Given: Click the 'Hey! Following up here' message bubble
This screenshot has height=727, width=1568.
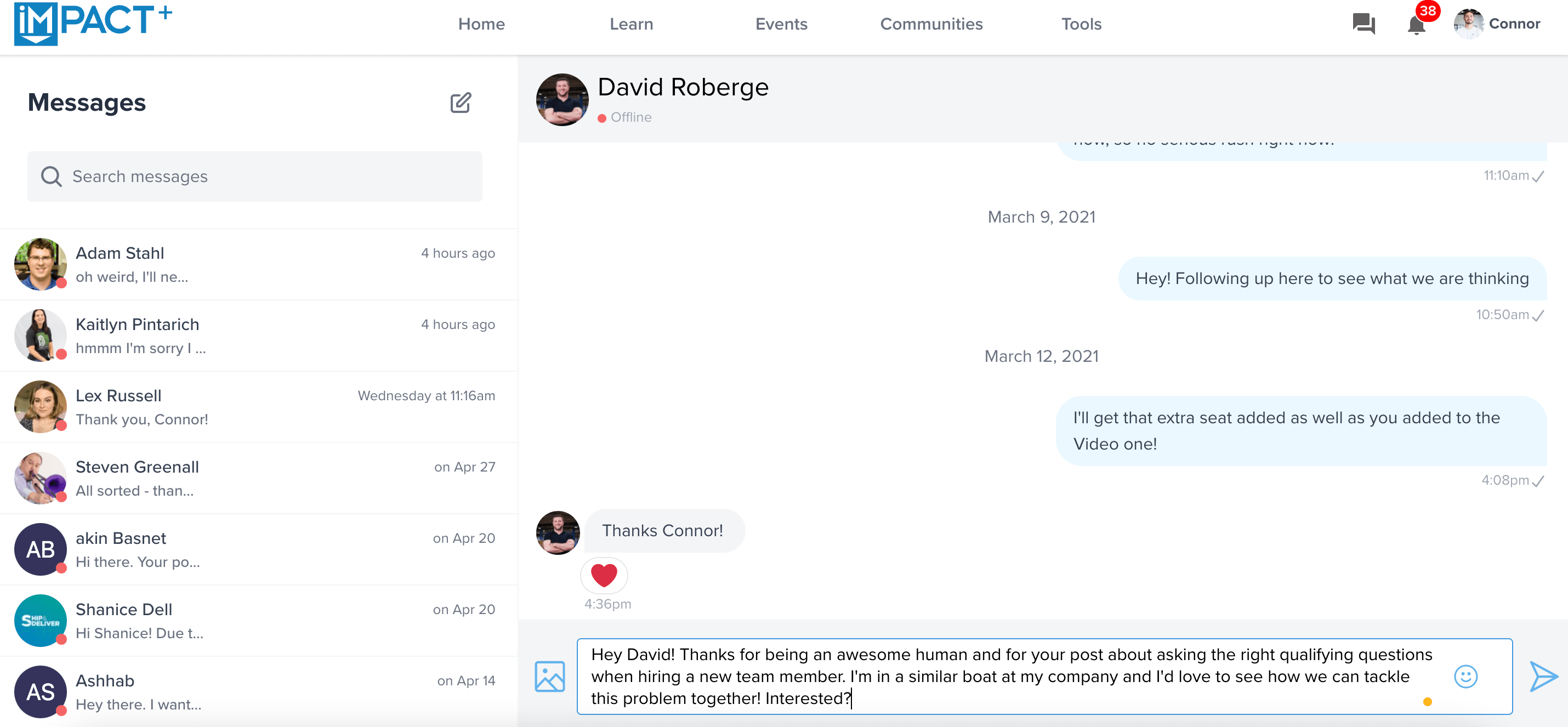Looking at the screenshot, I should coord(1332,279).
